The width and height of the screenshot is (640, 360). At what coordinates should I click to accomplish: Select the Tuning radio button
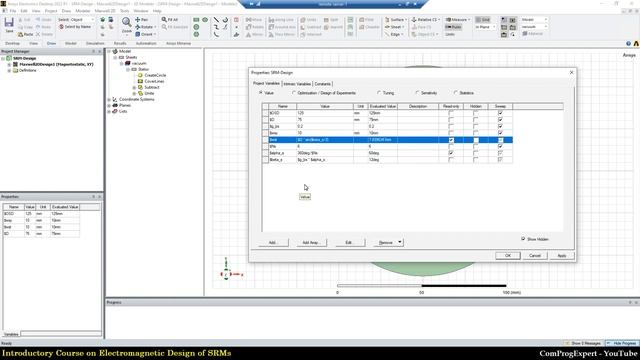pos(379,93)
